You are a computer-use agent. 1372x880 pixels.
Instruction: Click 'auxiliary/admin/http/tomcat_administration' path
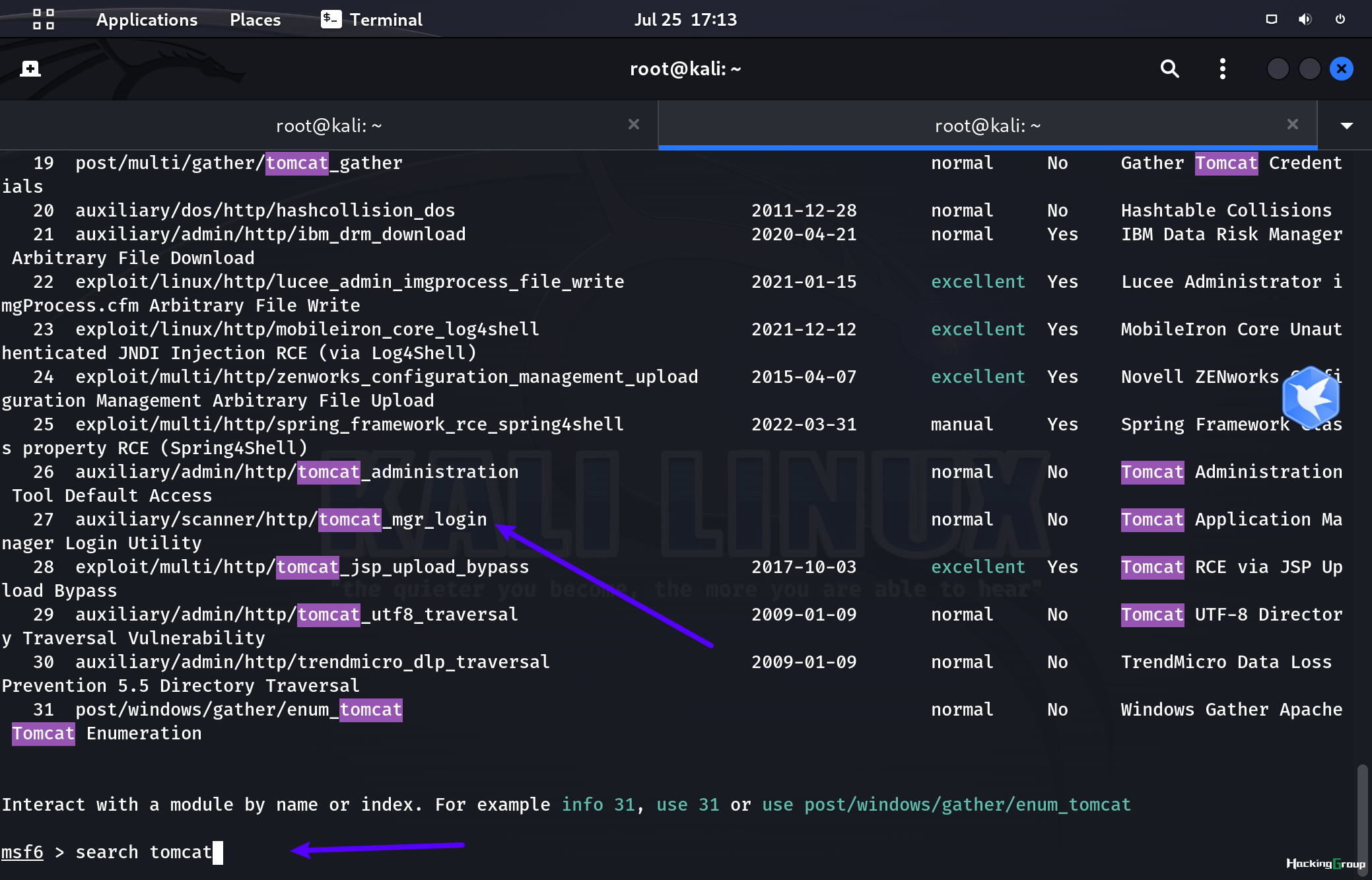click(296, 472)
